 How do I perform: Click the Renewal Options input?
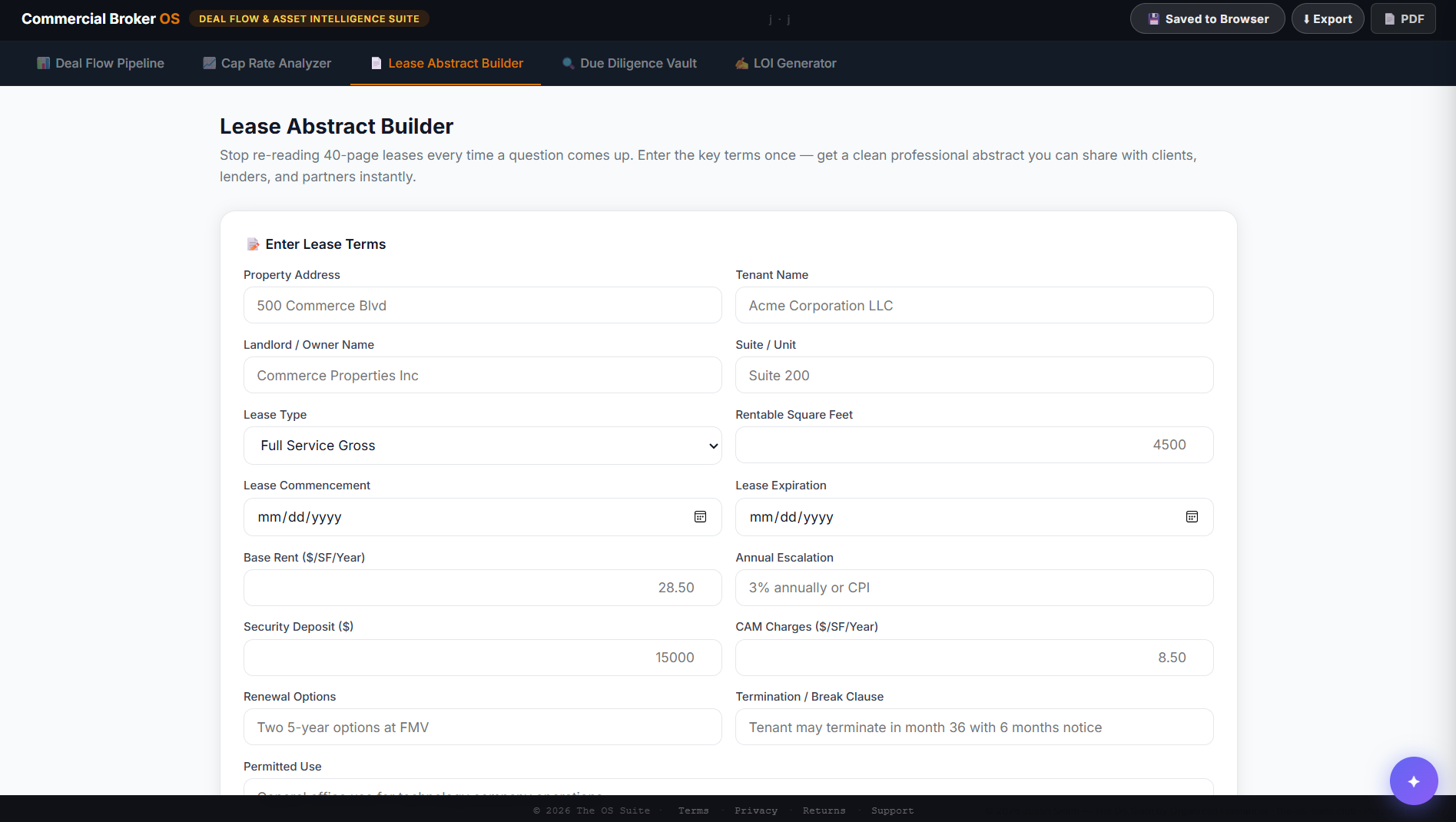pos(483,727)
